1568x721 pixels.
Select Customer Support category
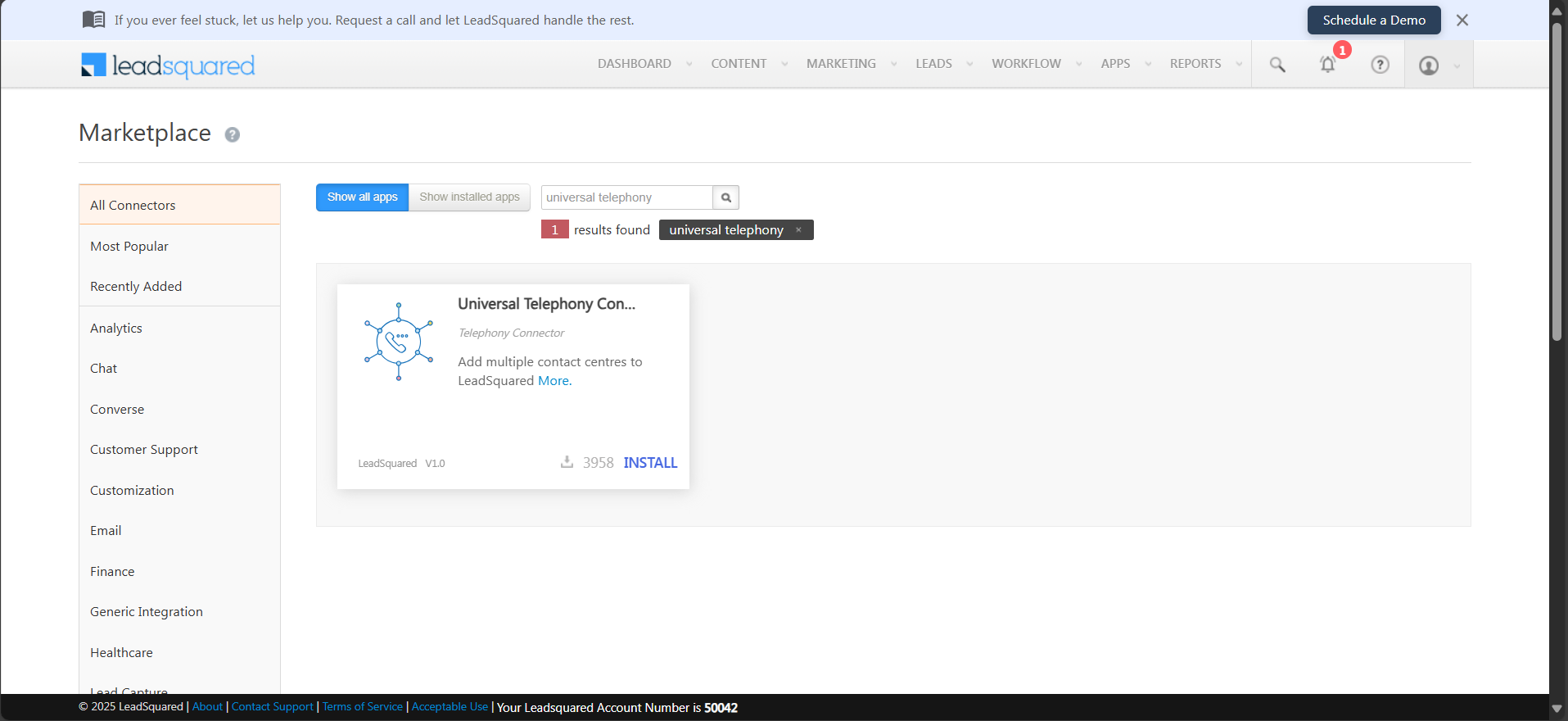pos(179,450)
